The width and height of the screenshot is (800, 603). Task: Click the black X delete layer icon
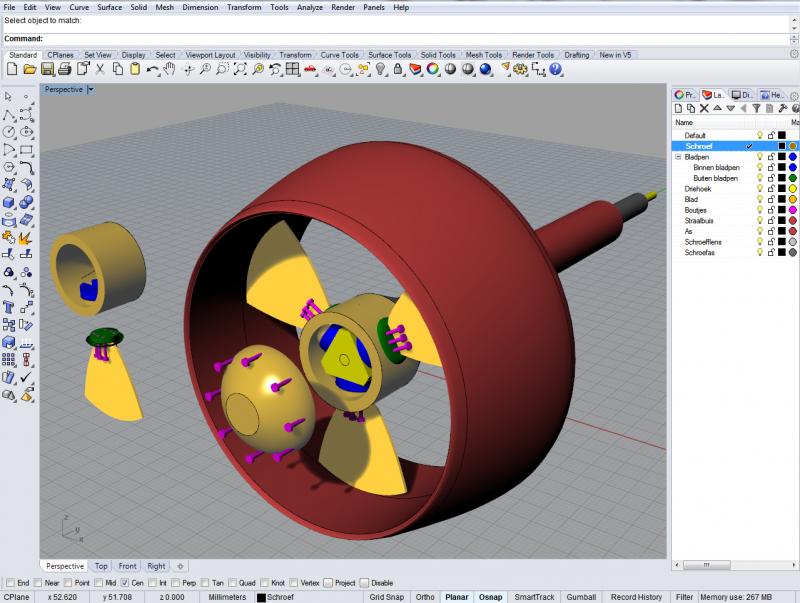point(704,108)
